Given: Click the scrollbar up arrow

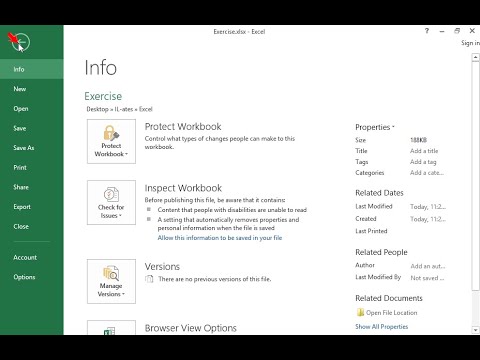Looking at the screenshot, I should (x=476, y=57).
